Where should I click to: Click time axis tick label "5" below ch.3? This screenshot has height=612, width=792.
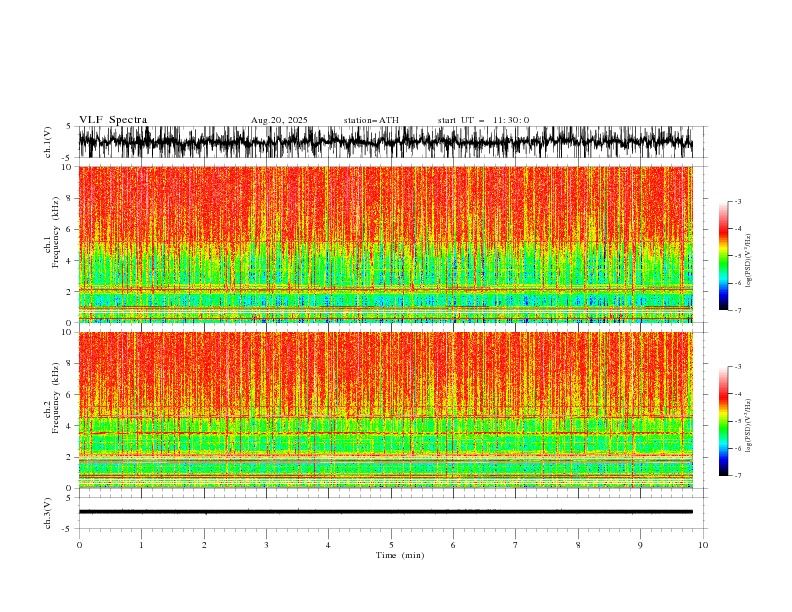(391, 545)
